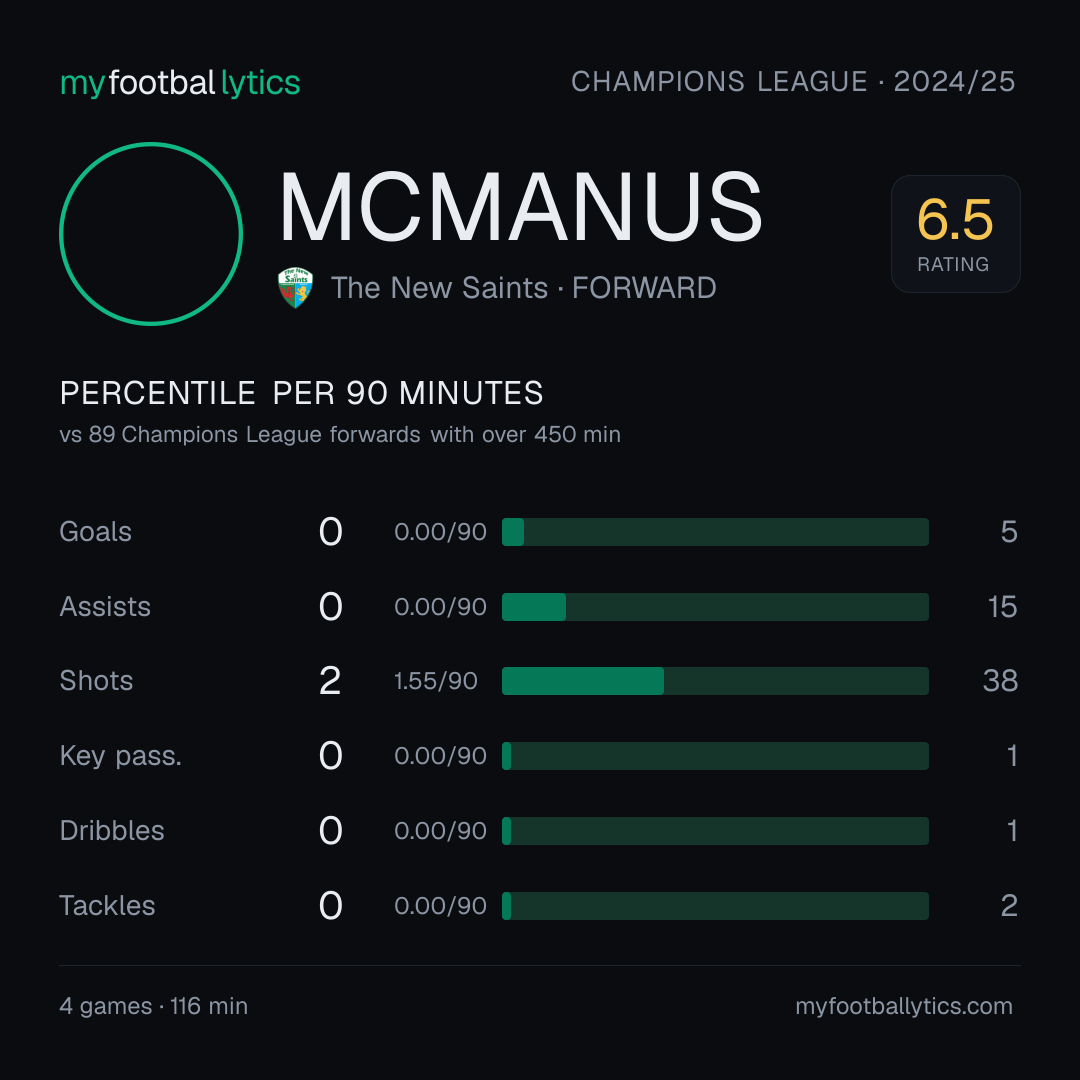Click the empty player photo circle

click(151, 233)
